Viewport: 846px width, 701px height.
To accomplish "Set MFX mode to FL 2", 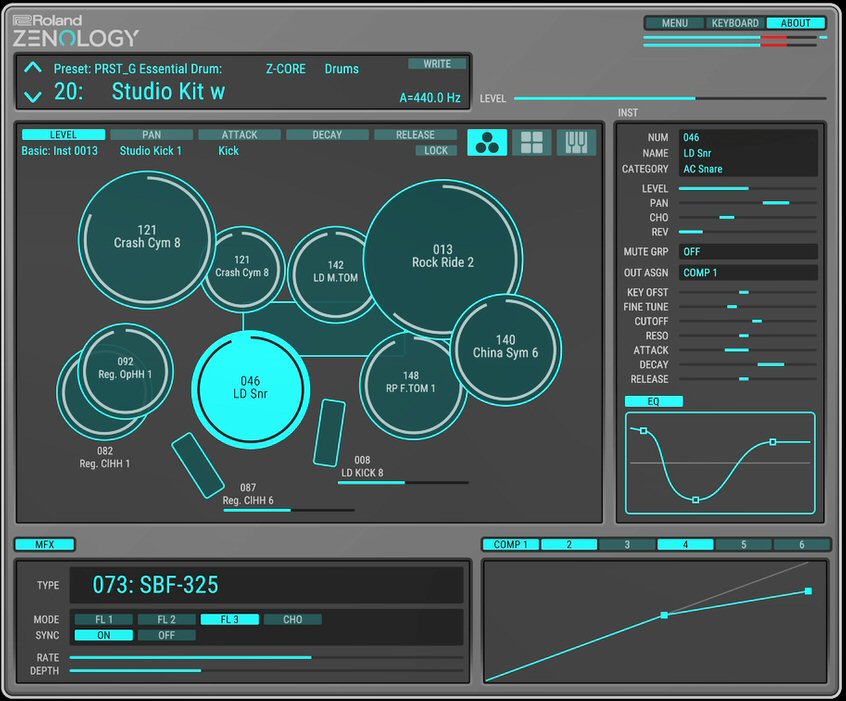I will 167,620.
